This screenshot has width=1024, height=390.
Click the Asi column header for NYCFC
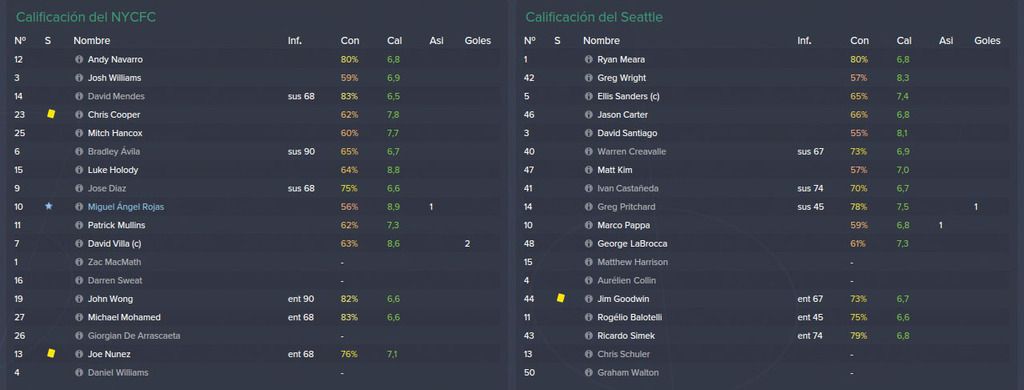(436, 41)
